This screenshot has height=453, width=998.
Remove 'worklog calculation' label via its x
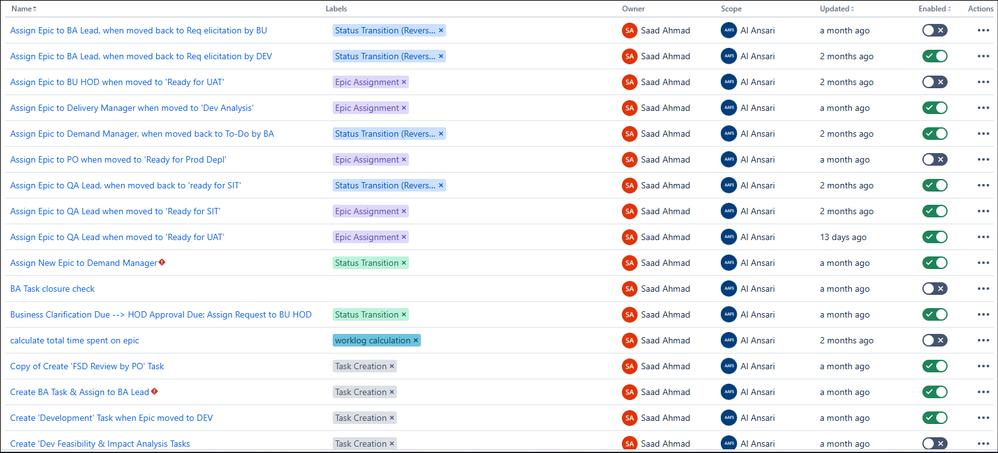point(416,340)
